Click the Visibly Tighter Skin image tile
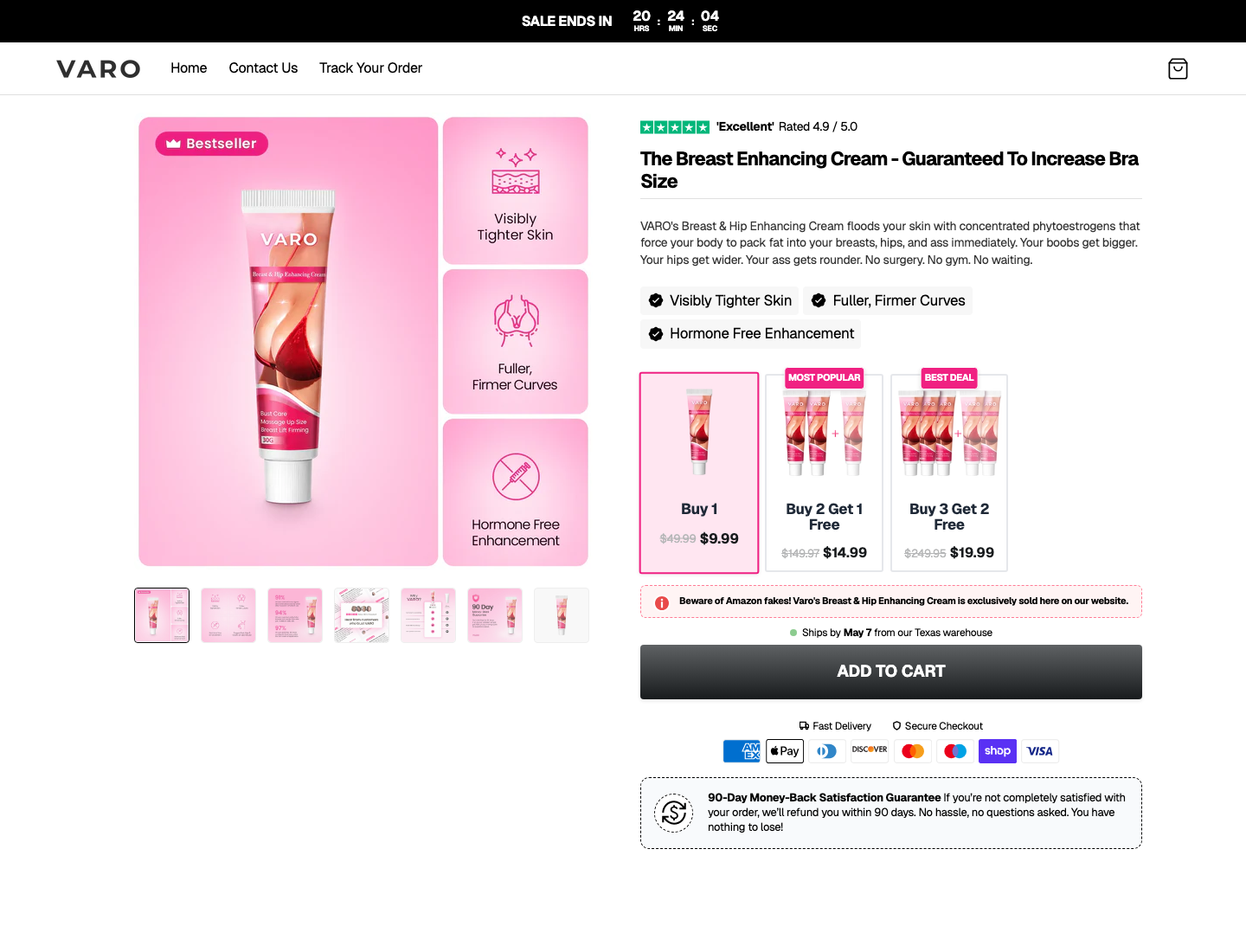Viewport: 1246px width, 952px height. pos(516,190)
